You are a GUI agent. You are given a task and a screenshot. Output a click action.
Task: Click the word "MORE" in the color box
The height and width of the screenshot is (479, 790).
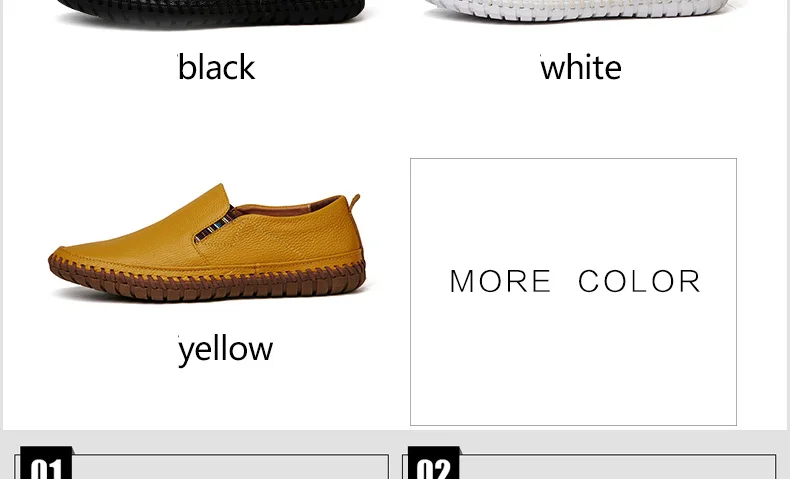coord(500,281)
